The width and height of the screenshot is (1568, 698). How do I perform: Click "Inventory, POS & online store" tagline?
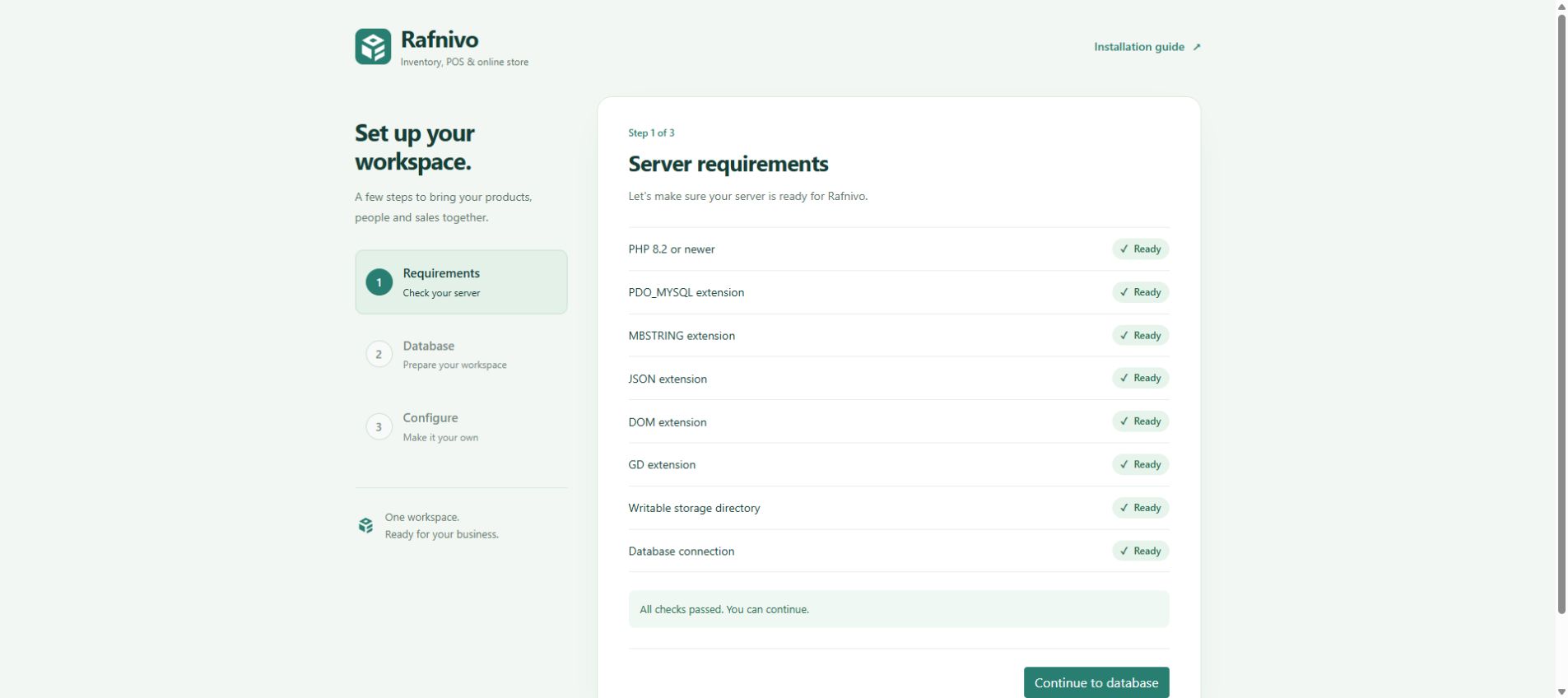pos(464,62)
